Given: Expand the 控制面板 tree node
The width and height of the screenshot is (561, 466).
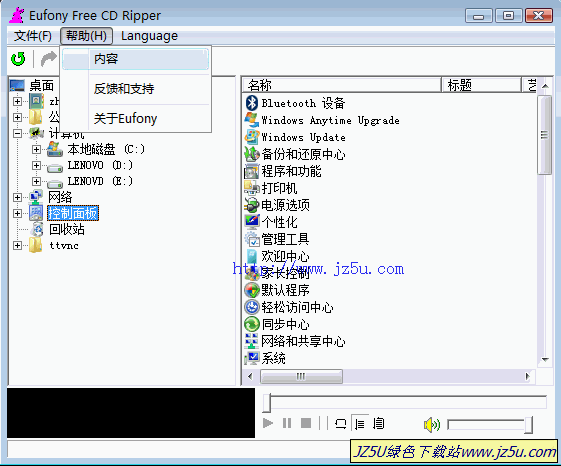Looking at the screenshot, I should pyautogui.click(x=17, y=213).
